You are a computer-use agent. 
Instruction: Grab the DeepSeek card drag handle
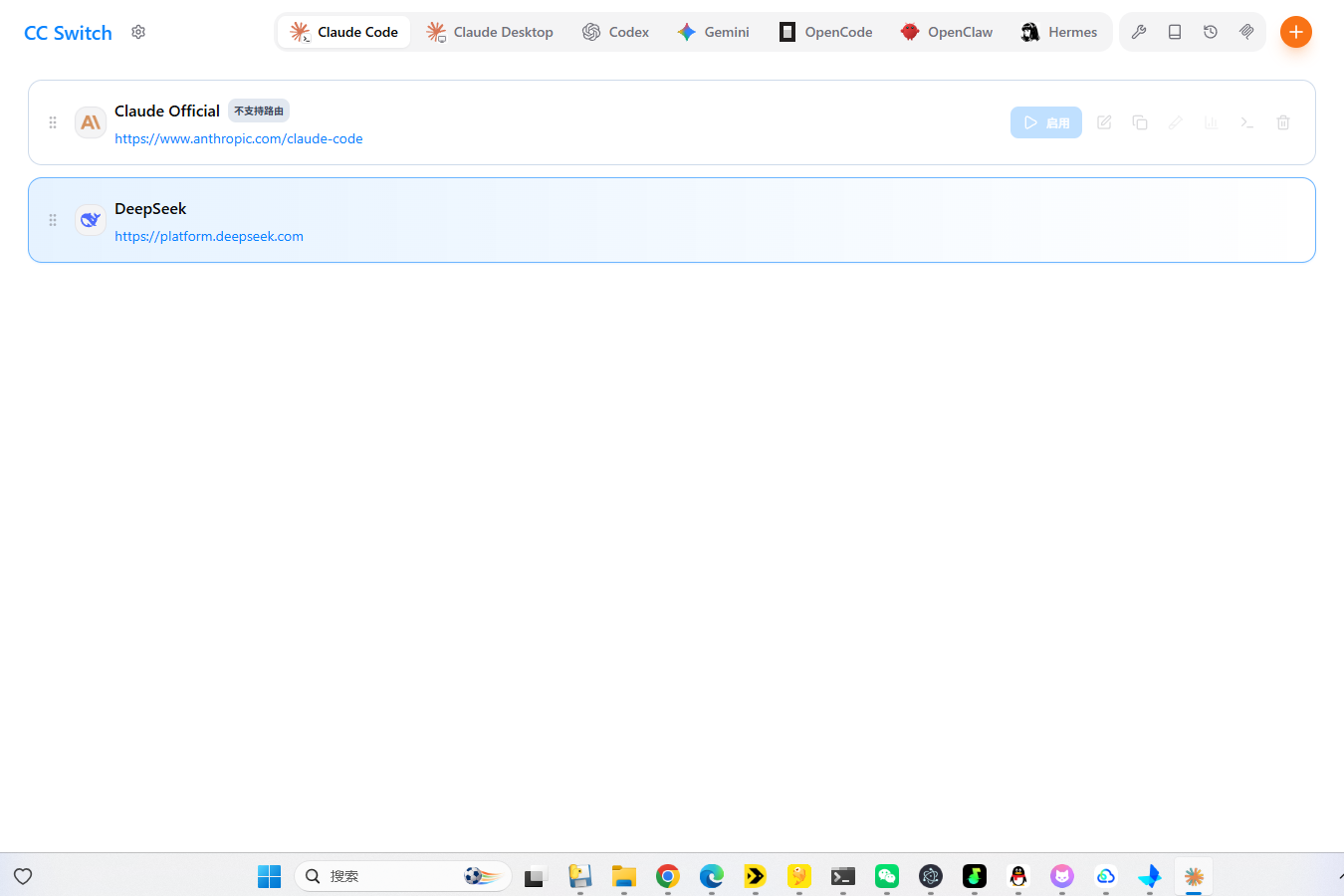[x=53, y=220]
